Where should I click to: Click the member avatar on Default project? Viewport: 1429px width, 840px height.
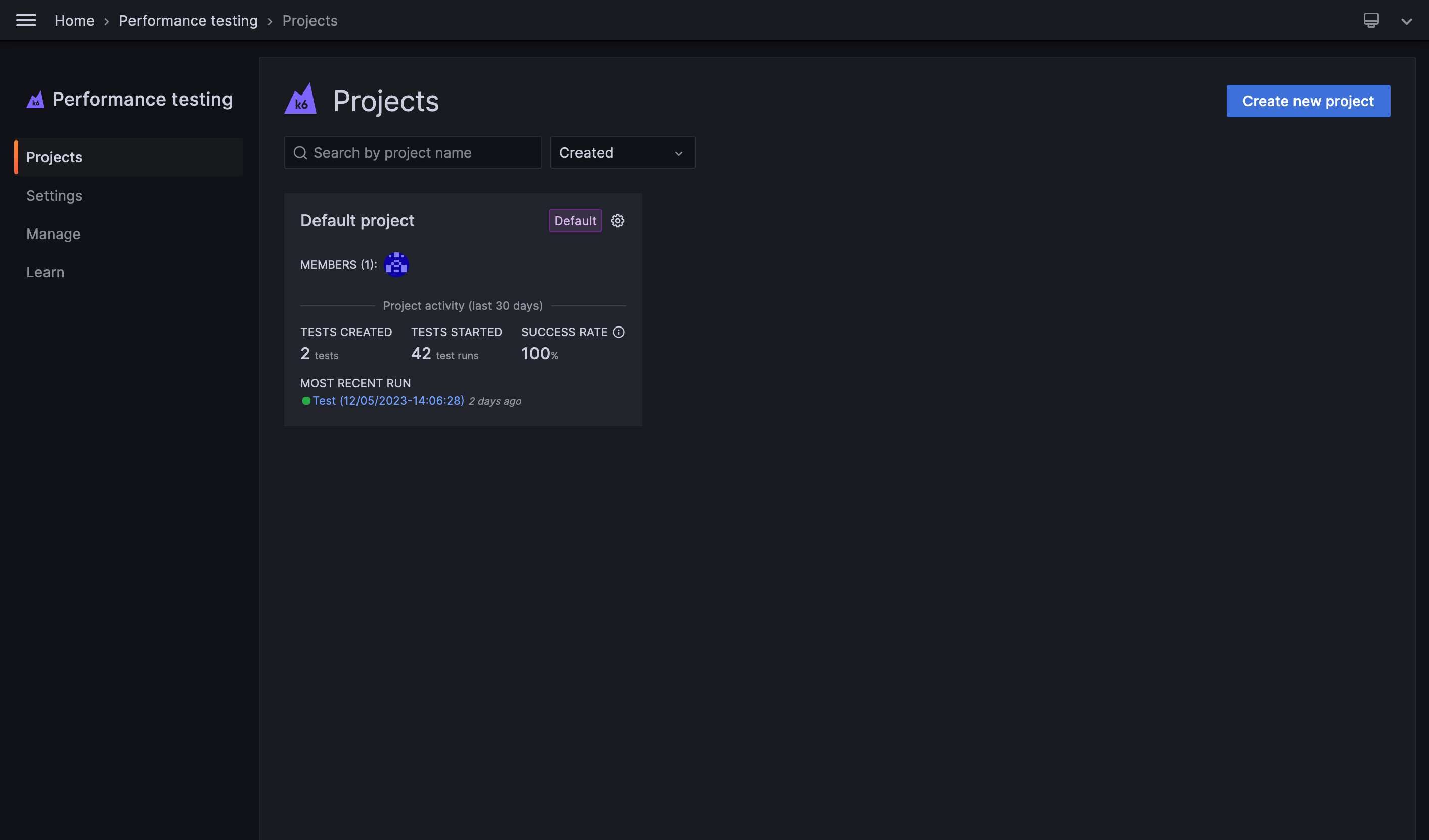point(396,263)
